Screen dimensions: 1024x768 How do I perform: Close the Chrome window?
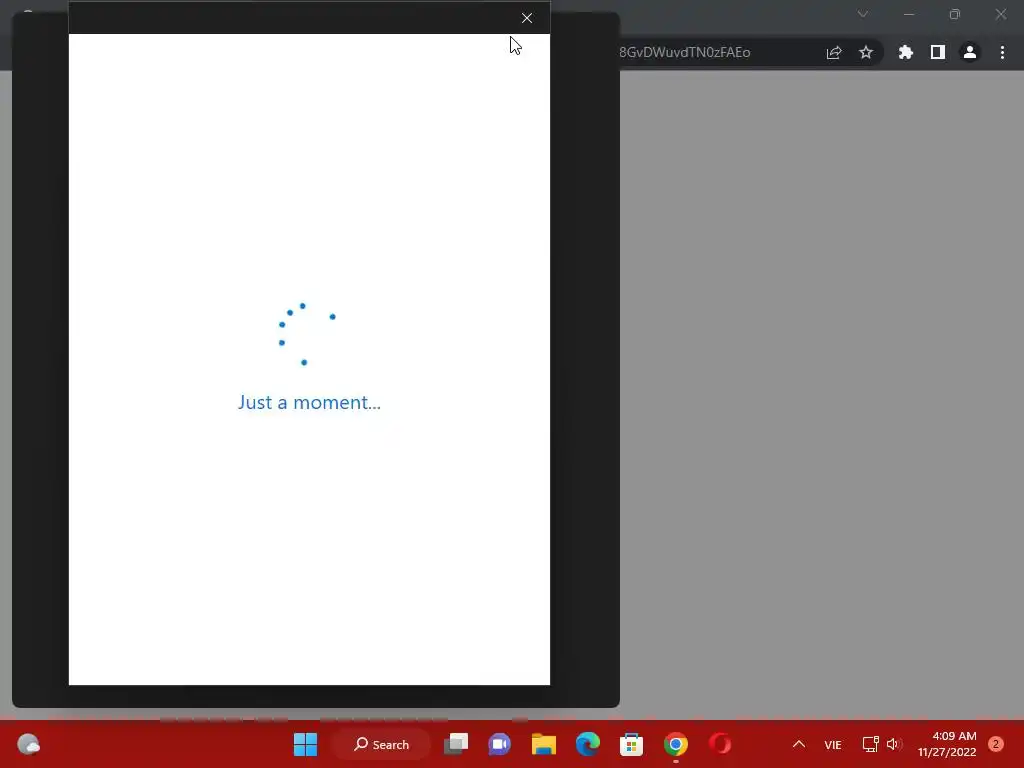1000,14
